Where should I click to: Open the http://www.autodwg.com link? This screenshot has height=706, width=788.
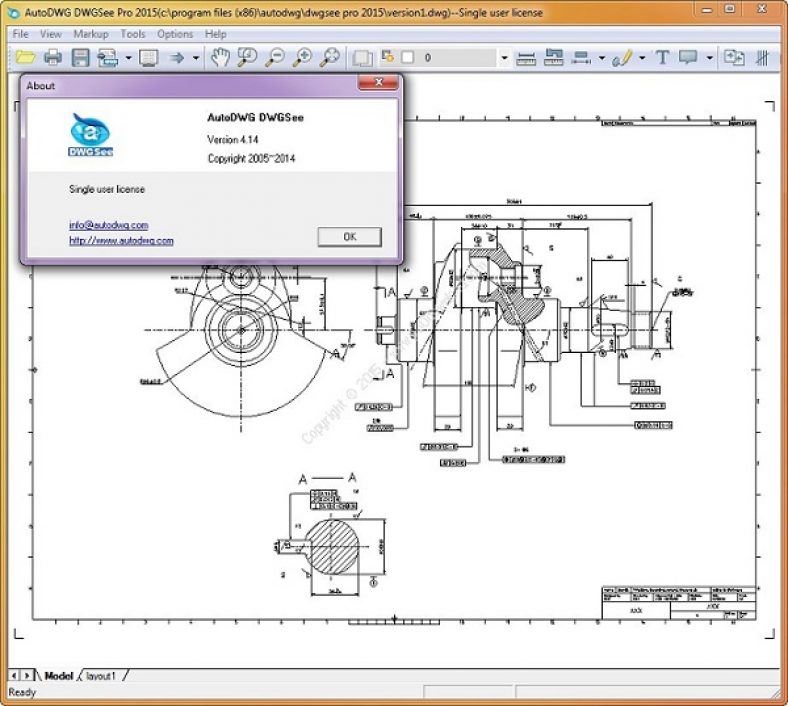coord(121,241)
